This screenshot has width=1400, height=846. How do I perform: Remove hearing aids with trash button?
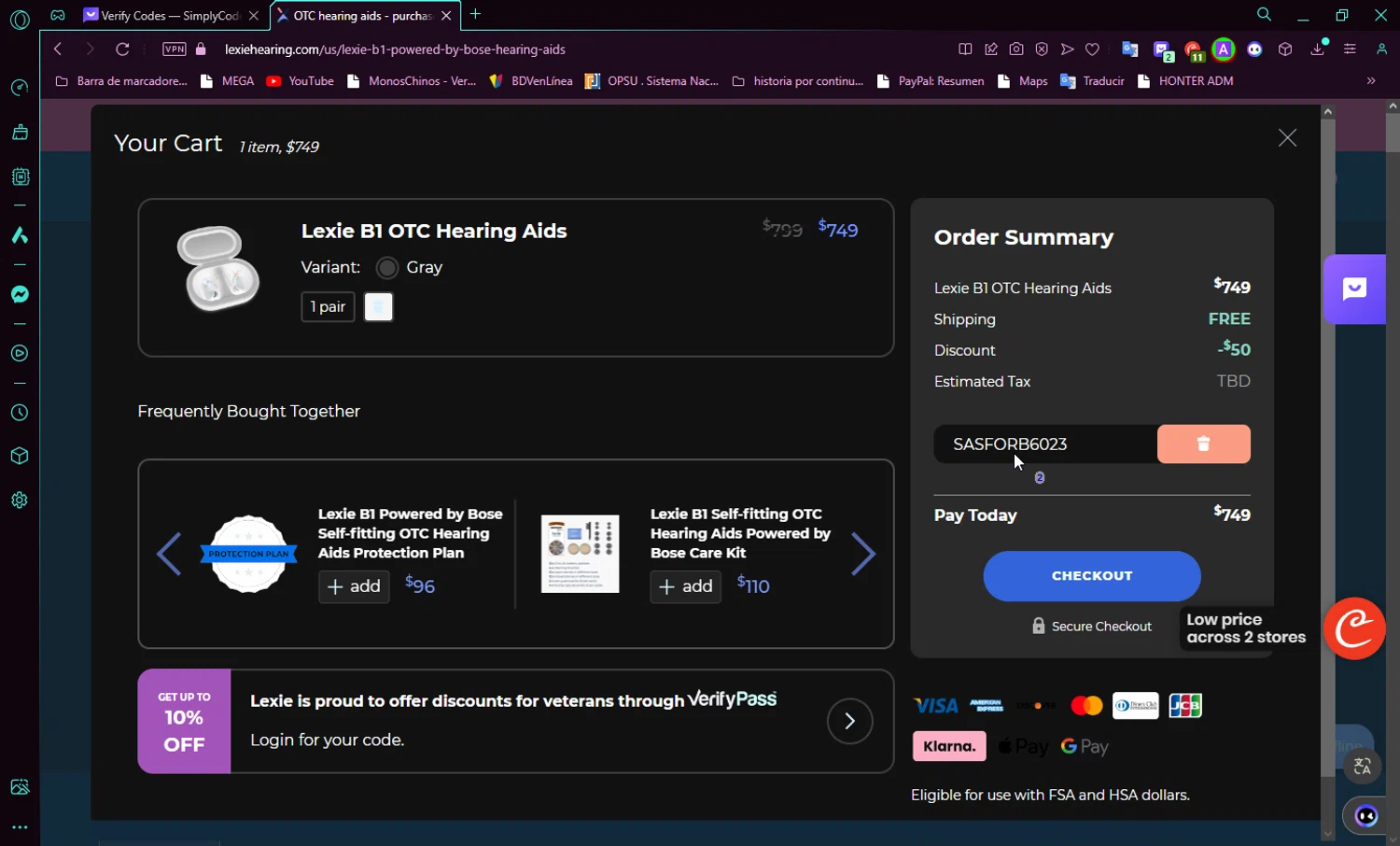pos(378,306)
